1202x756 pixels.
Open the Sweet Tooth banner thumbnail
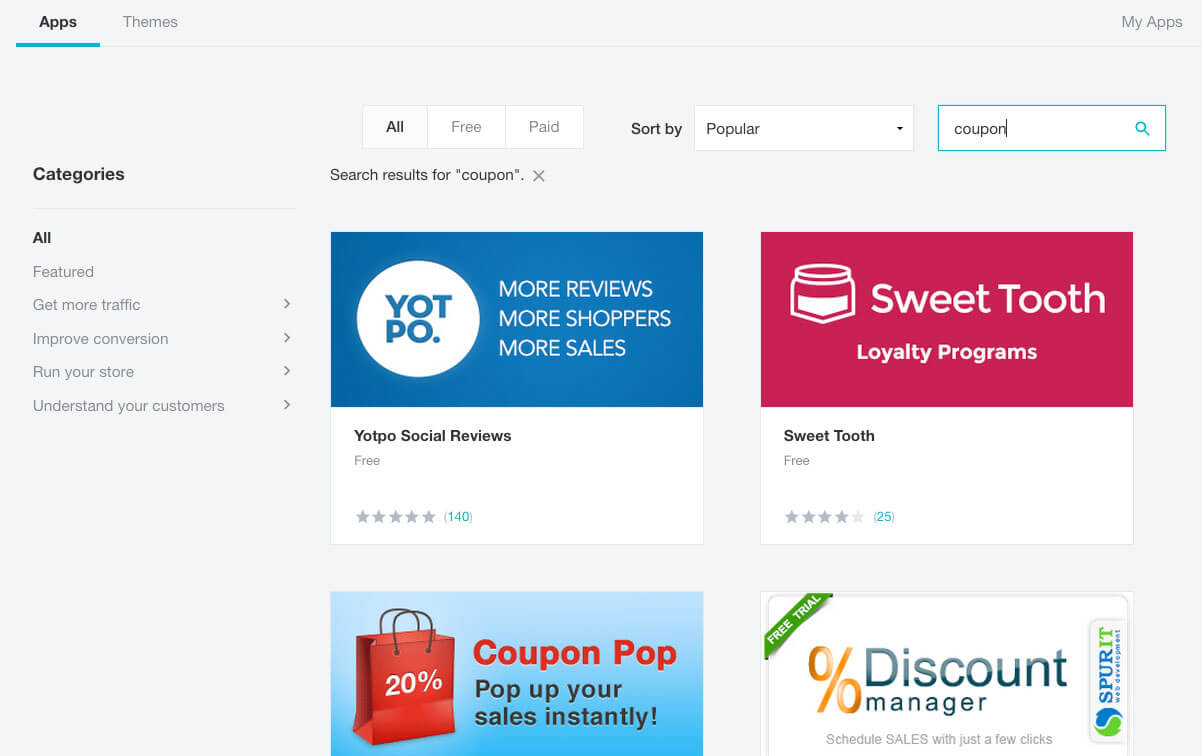point(947,320)
